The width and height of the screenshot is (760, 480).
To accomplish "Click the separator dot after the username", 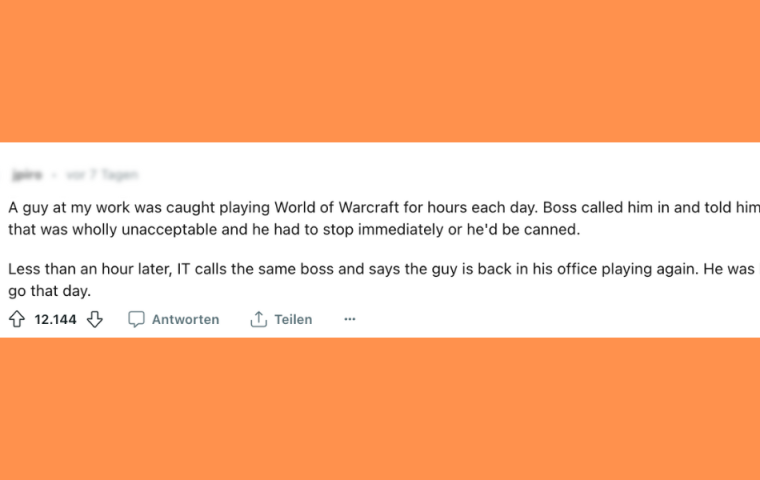I will click(54, 175).
